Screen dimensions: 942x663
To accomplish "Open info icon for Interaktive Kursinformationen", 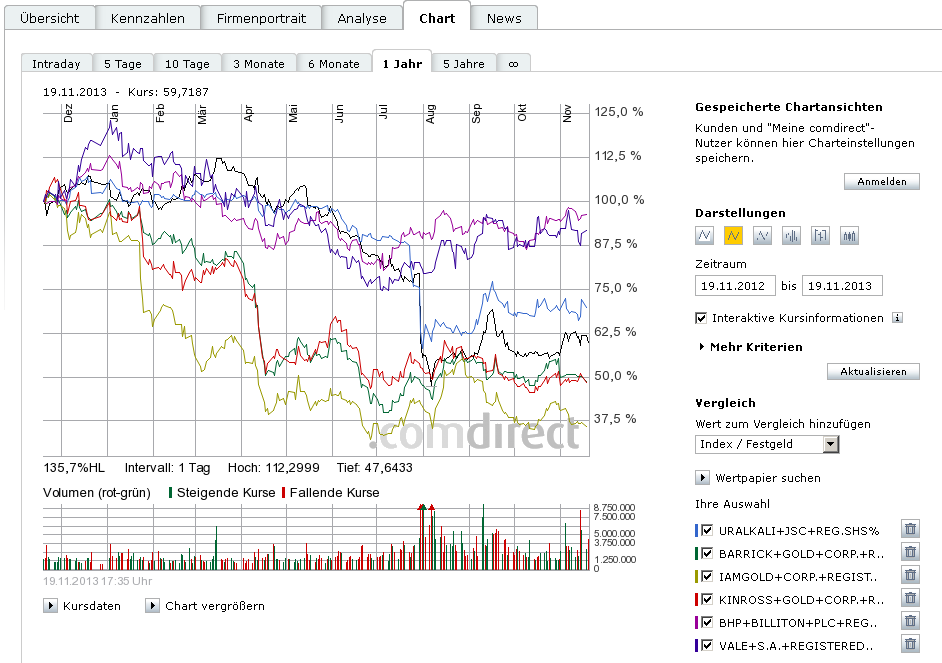I will tap(897, 318).
